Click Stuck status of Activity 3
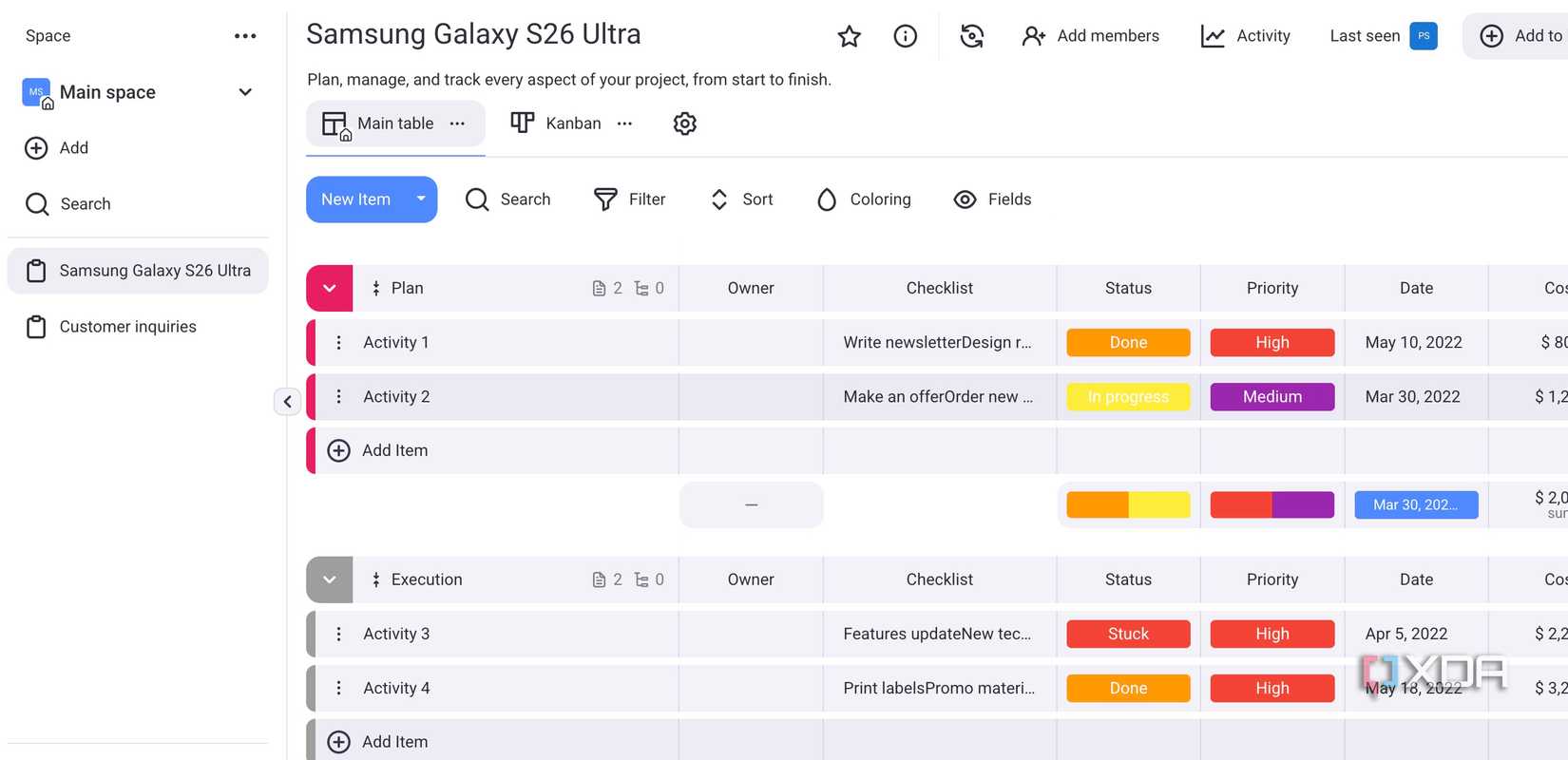This screenshot has width=1568, height=760. coord(1128,634)
